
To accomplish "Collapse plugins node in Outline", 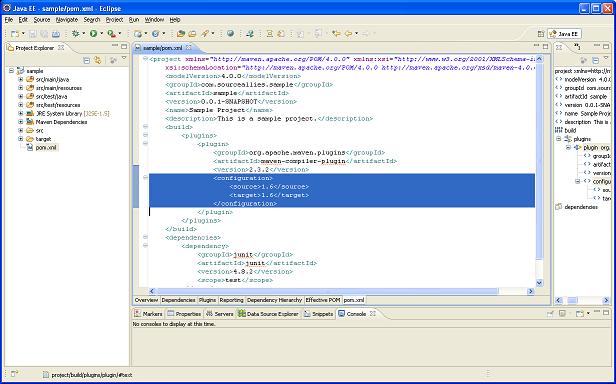I will pyautogui.click(x=559, y=139).
